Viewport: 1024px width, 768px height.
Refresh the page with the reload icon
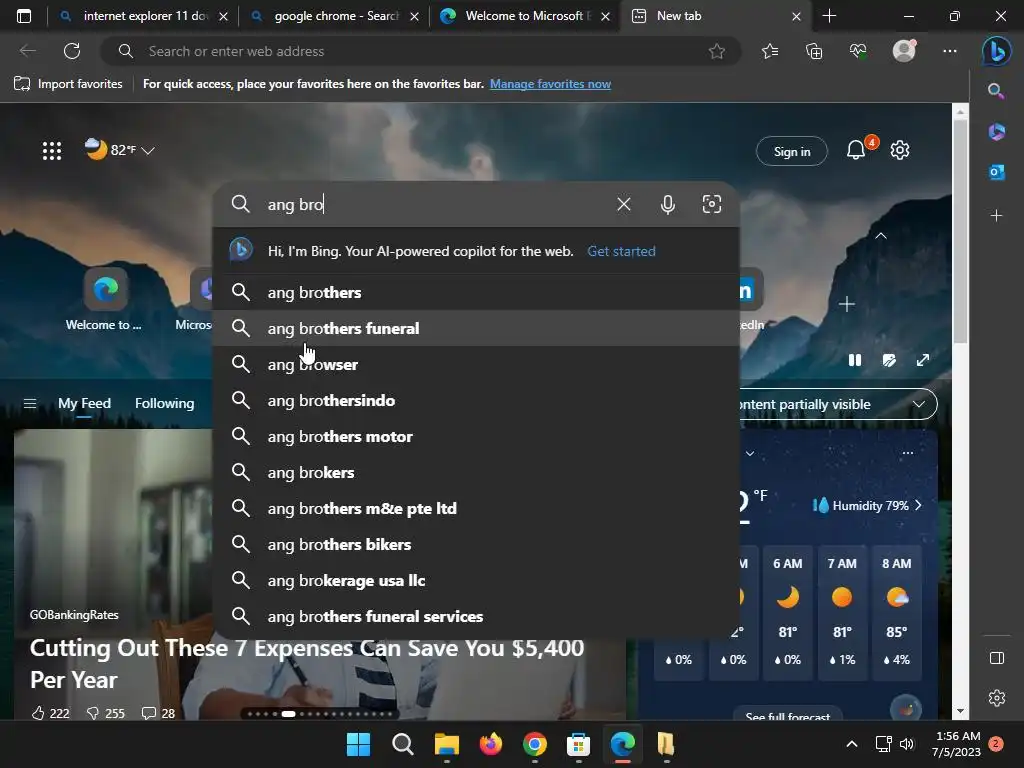[x=72, y=51]
